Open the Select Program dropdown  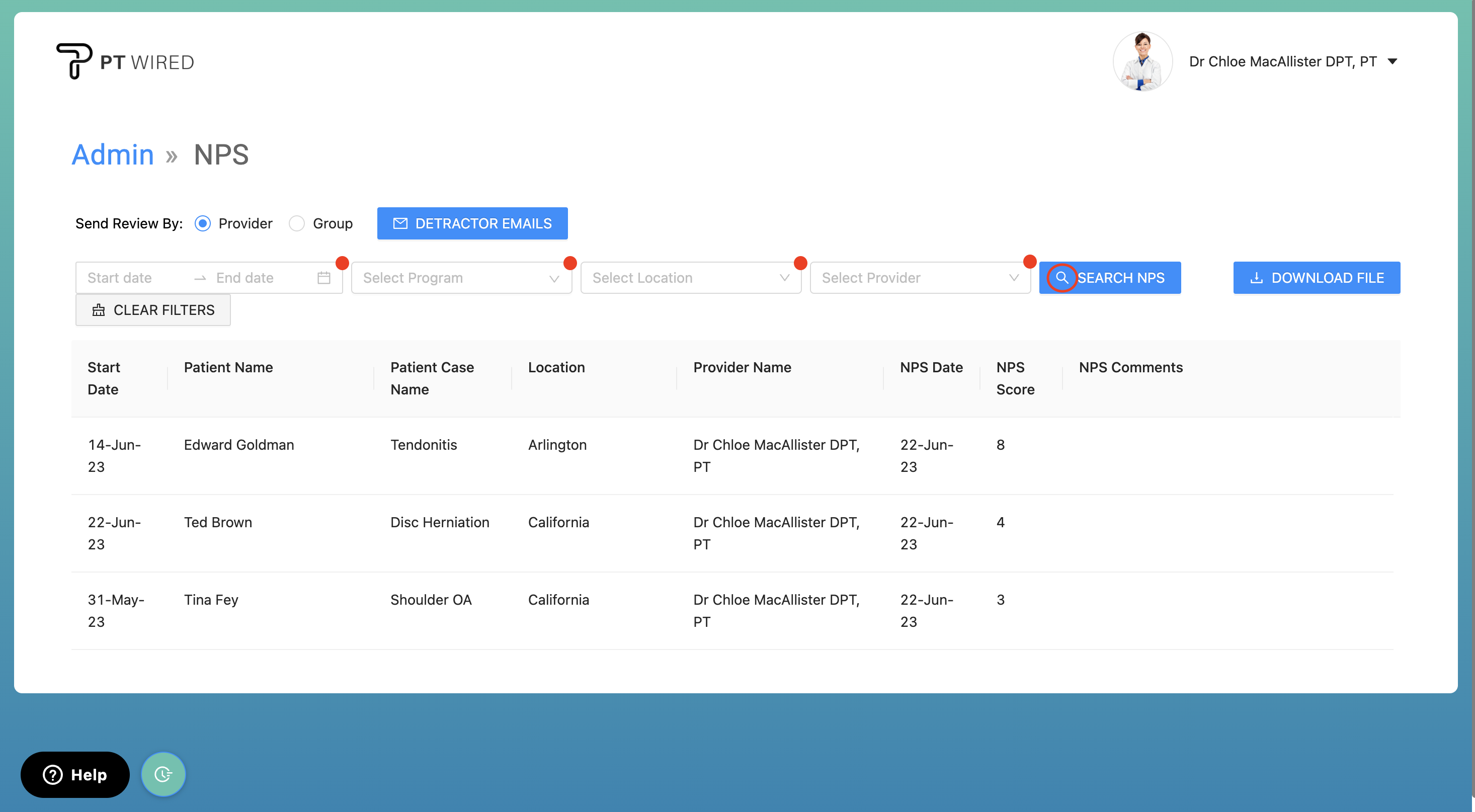click(461, 278)
